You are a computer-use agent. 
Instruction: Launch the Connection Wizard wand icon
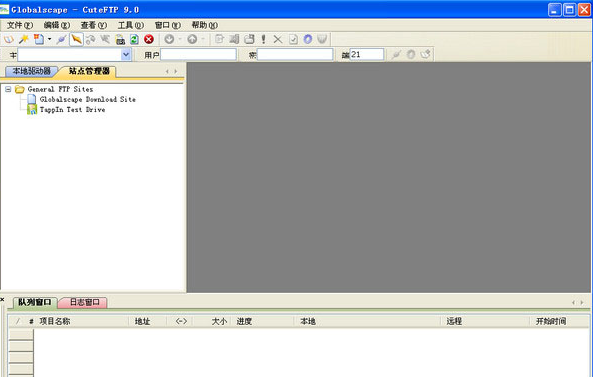23,39
